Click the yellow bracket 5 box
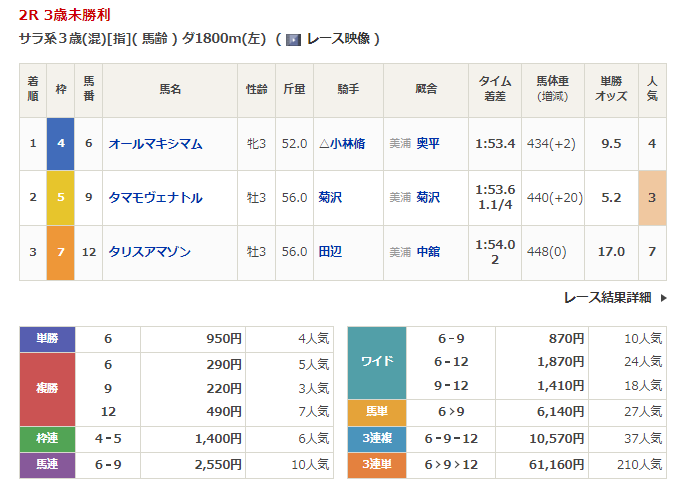 pyautogui.click(x=61, y=198)
